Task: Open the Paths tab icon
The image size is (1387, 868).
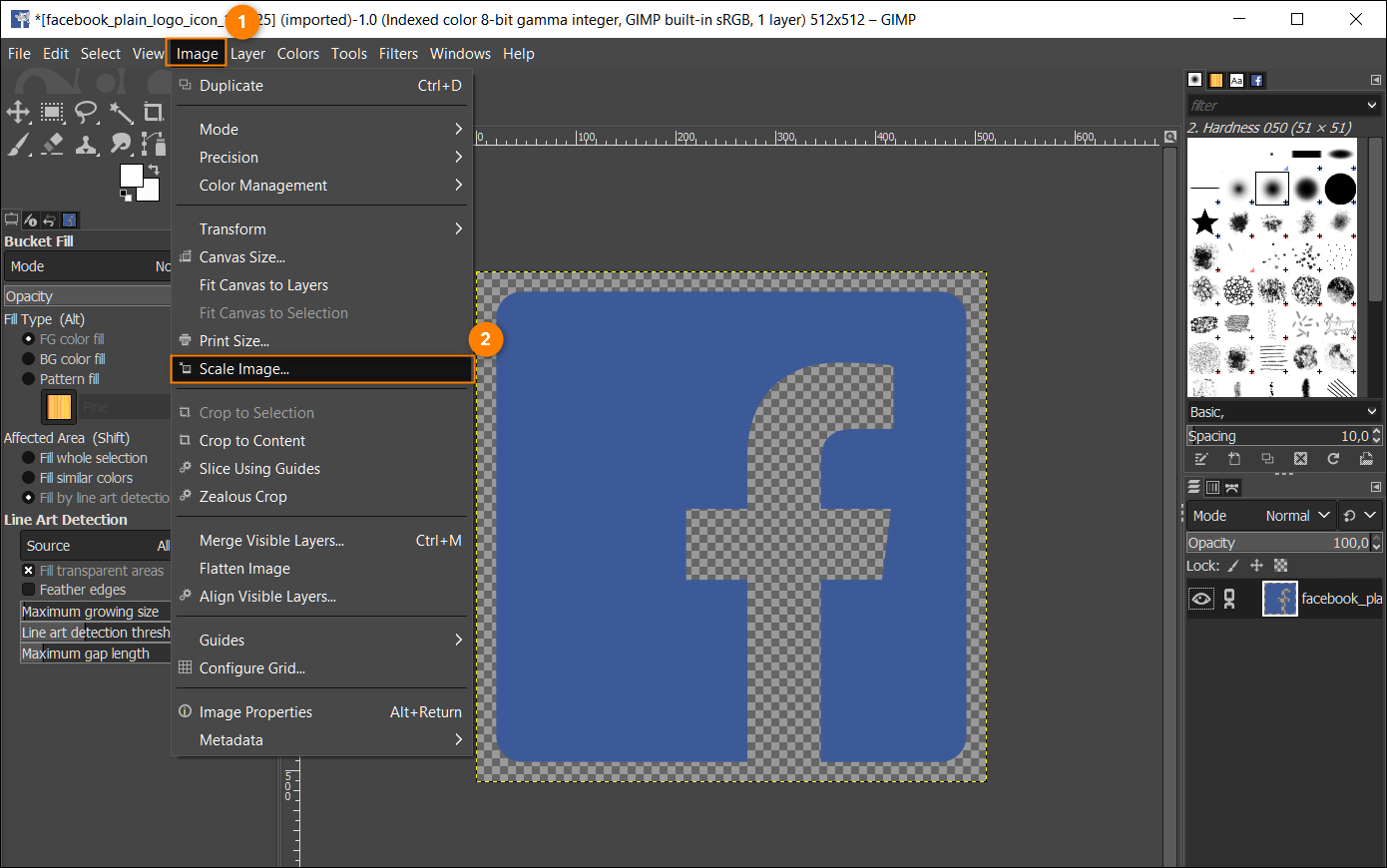Action: pos(1231,487)
